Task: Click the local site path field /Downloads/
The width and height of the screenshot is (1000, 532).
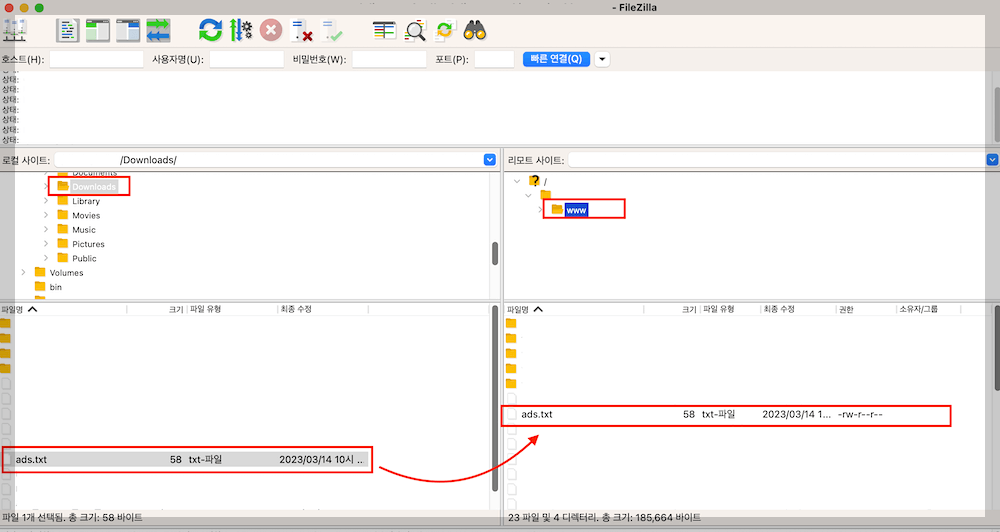Action: (x=268, y=159)
